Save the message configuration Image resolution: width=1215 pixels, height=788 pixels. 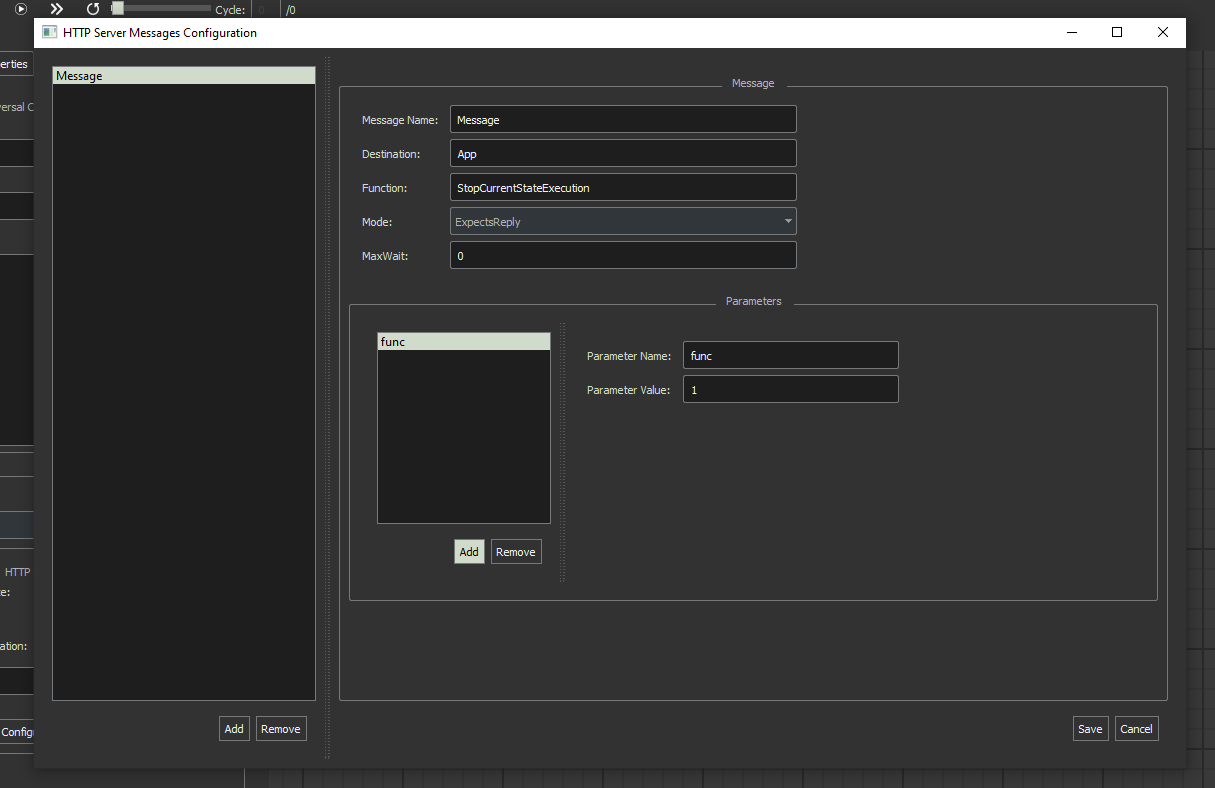pyautogui.click(x=1090, y=728)
